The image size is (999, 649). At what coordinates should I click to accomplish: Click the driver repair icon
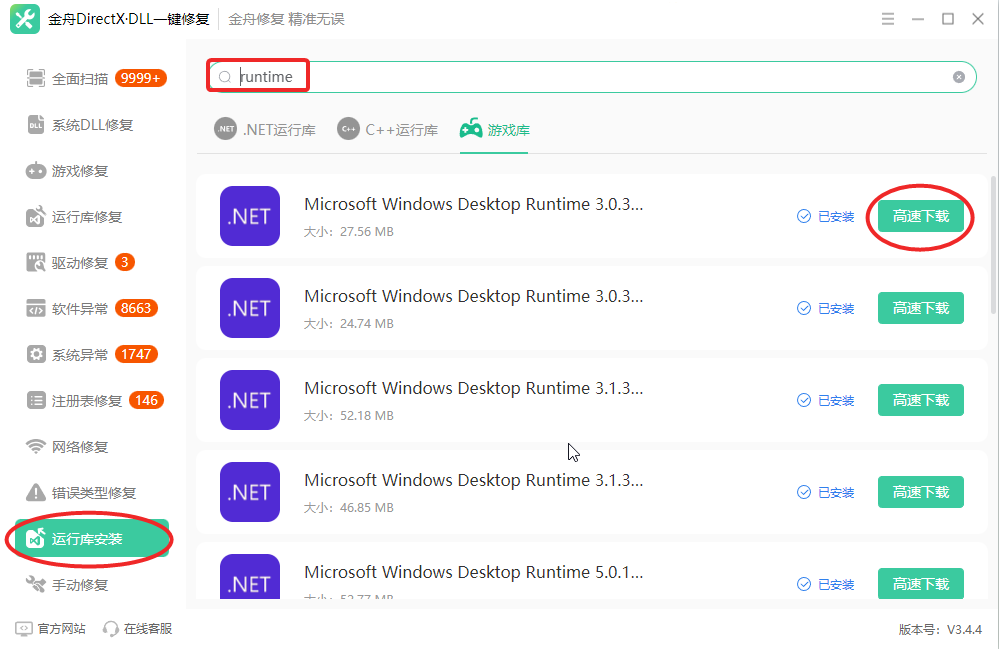36,262
